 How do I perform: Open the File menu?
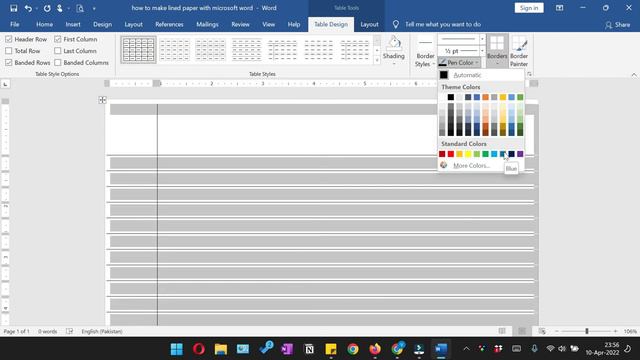tap(15, 24)
